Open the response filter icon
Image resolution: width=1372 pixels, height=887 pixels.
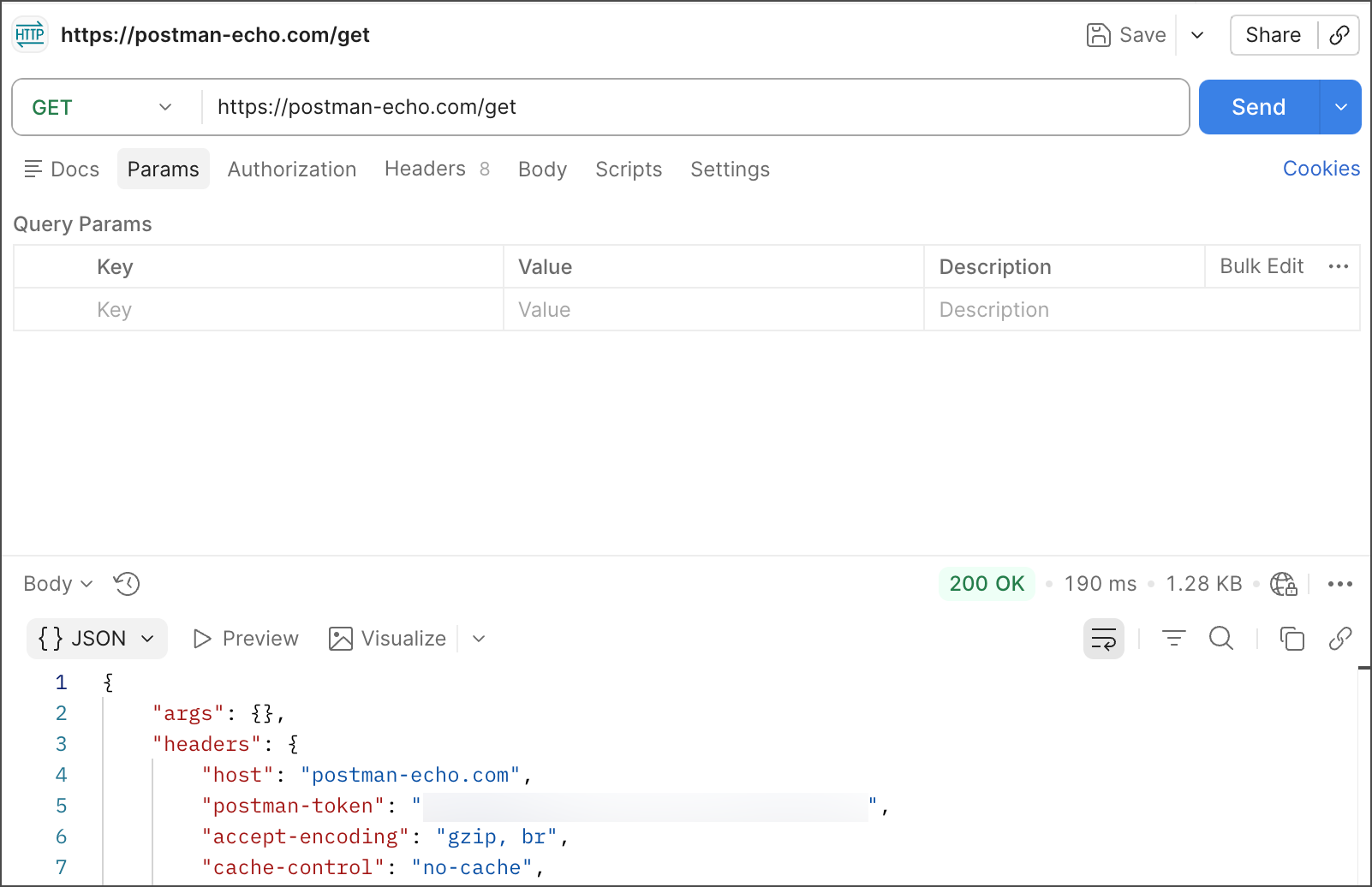click(1173, 639)
